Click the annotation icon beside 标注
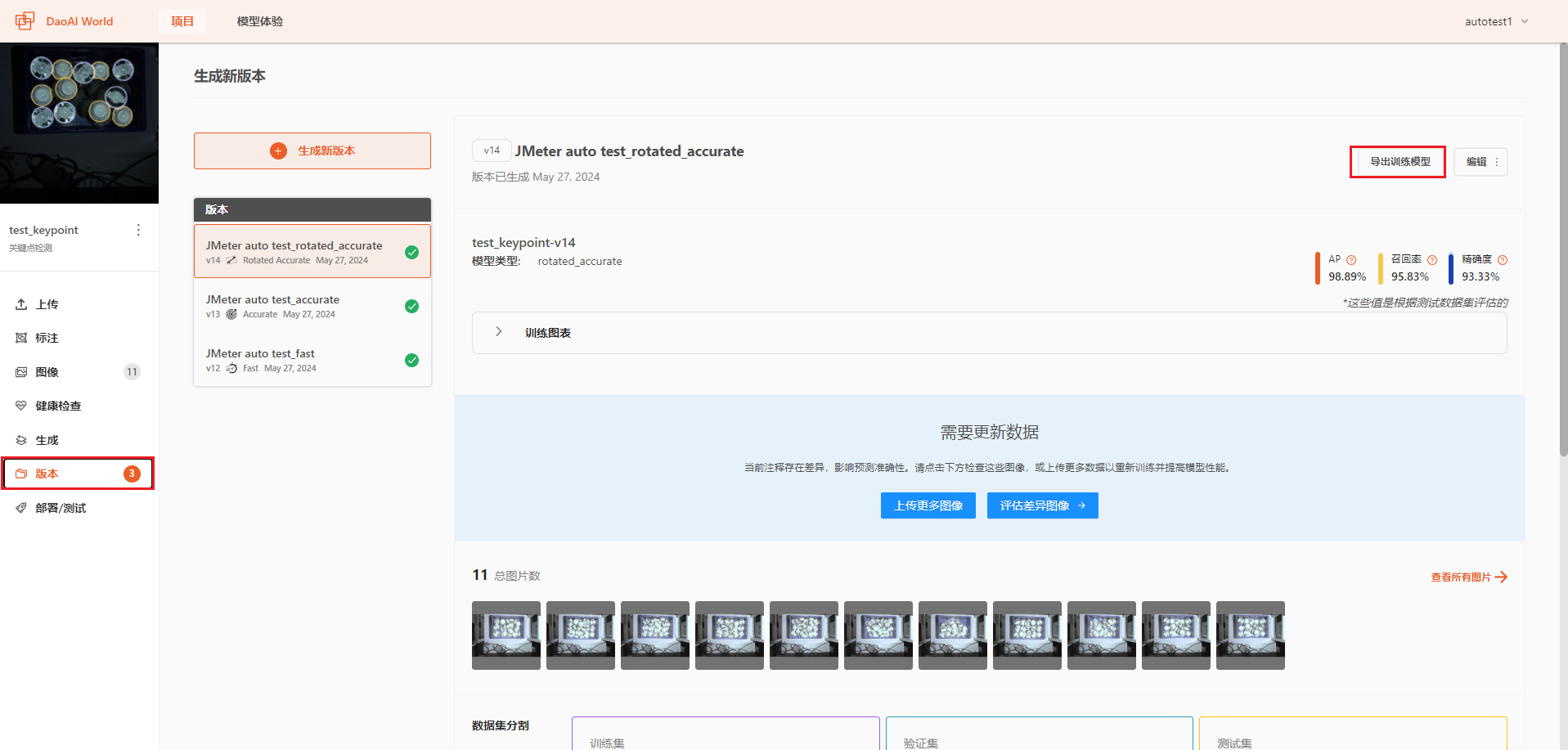The height and width of the screenshot is (750, 1568). pyautogui.click(x=21, y=338)
